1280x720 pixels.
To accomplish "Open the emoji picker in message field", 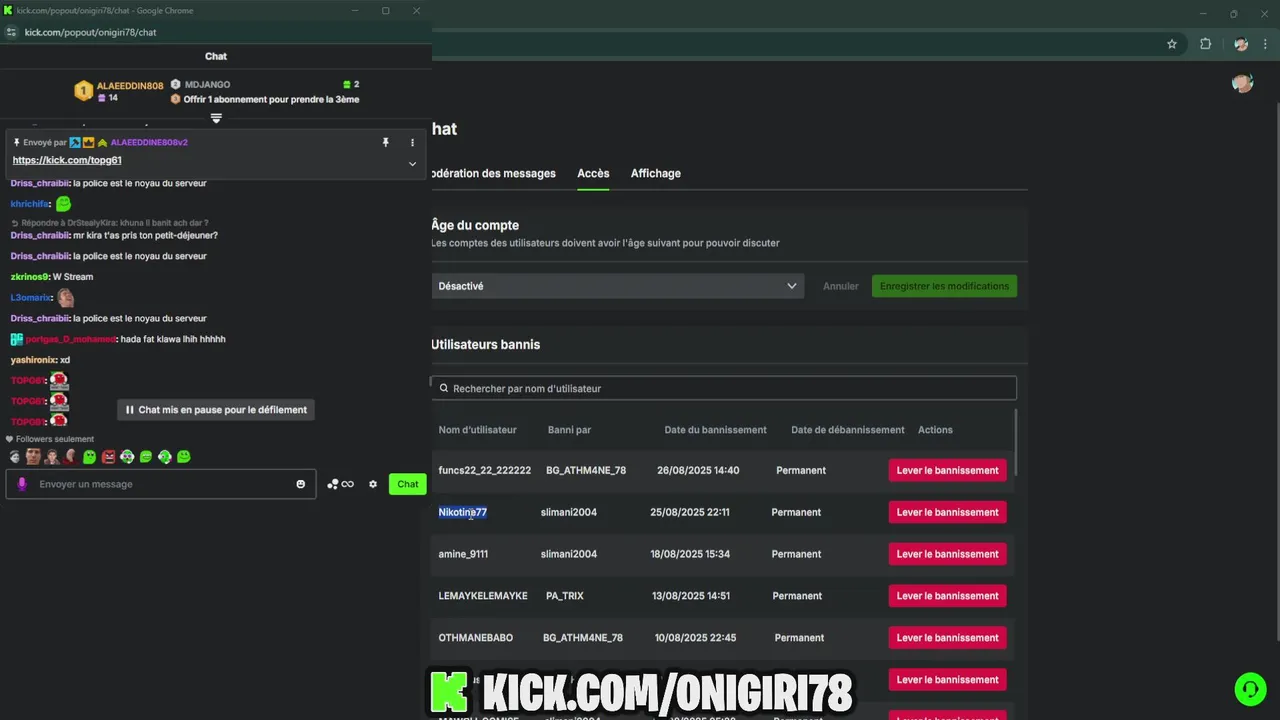I will (x=300, y=484).
